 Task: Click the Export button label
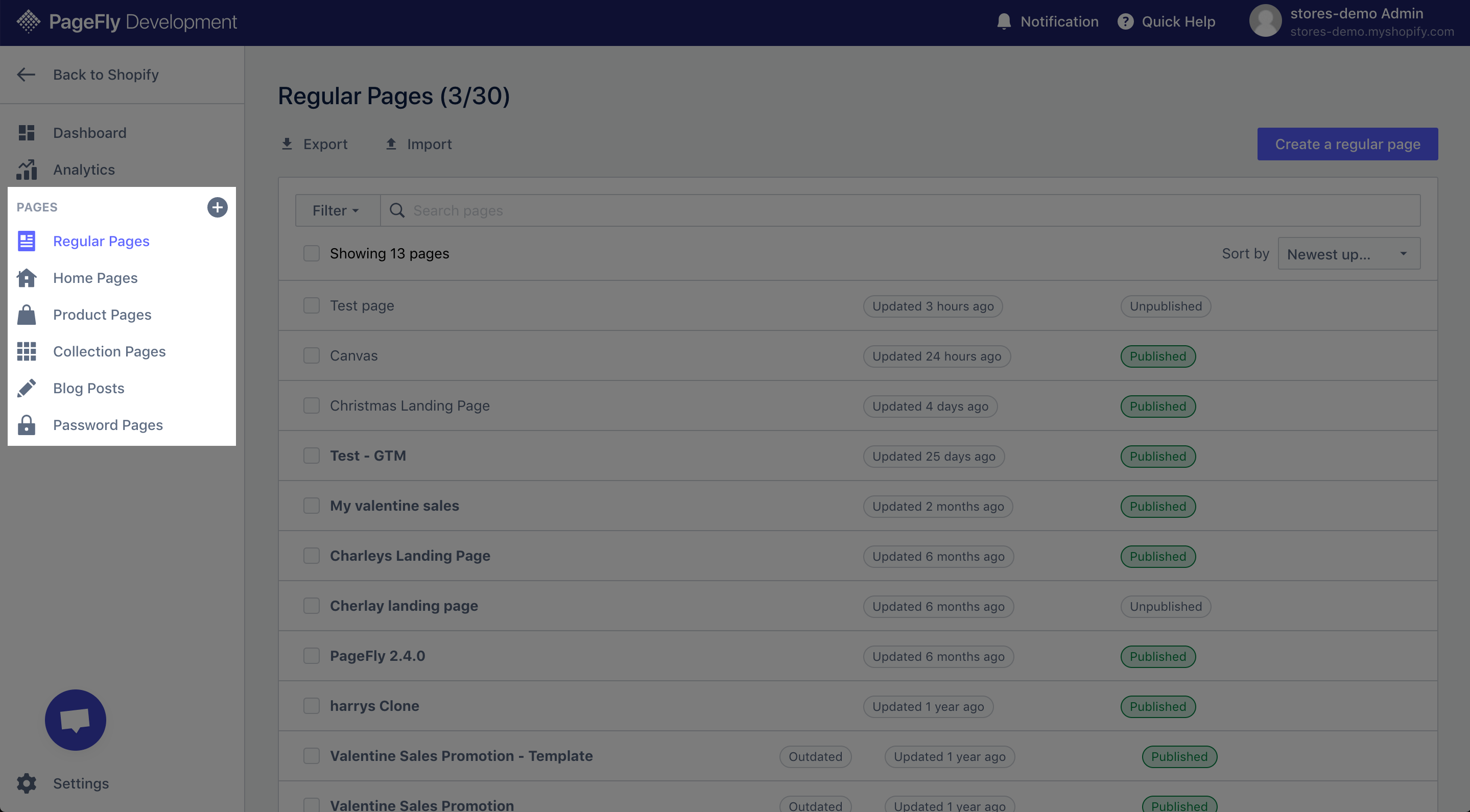[325, 144]
